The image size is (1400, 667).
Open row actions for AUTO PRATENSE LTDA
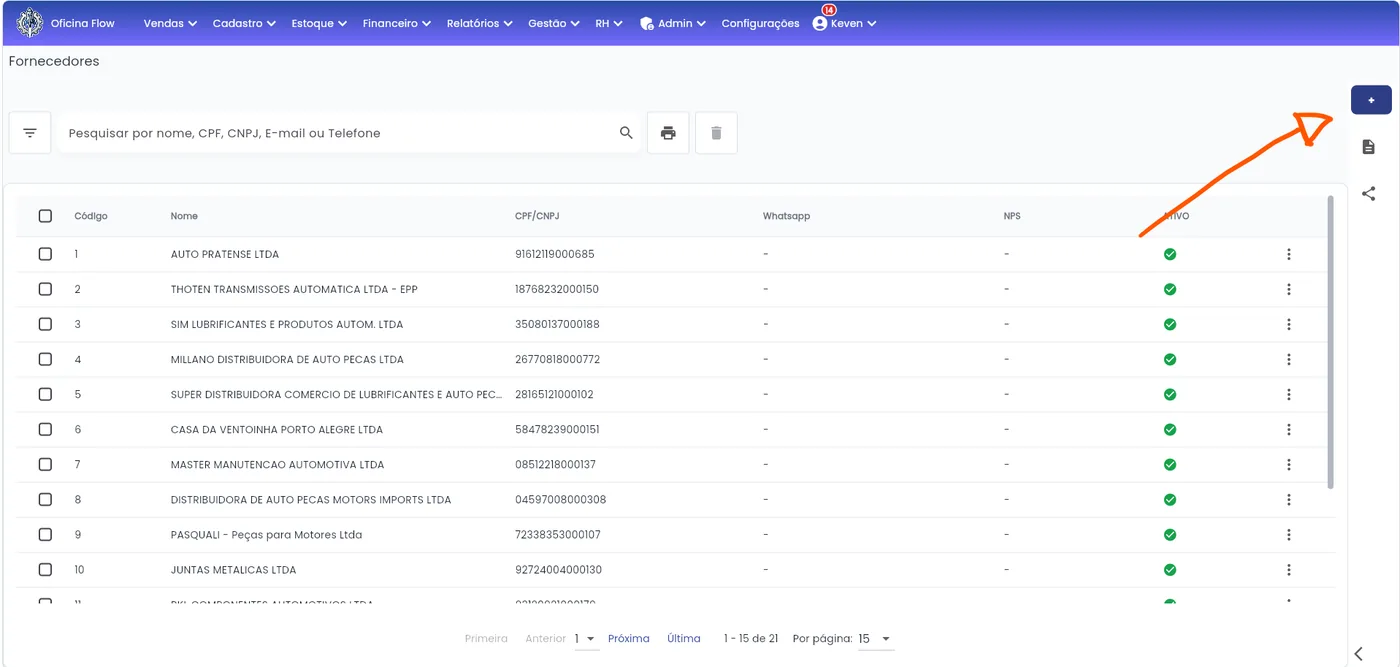coord(1289,254)
